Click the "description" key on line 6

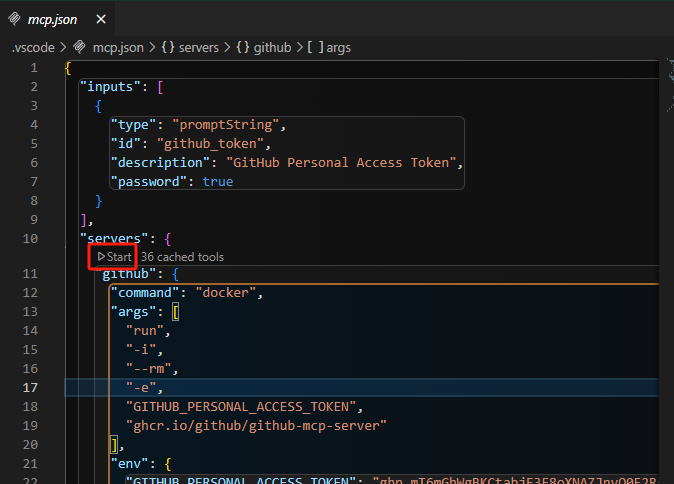(160, 163)
